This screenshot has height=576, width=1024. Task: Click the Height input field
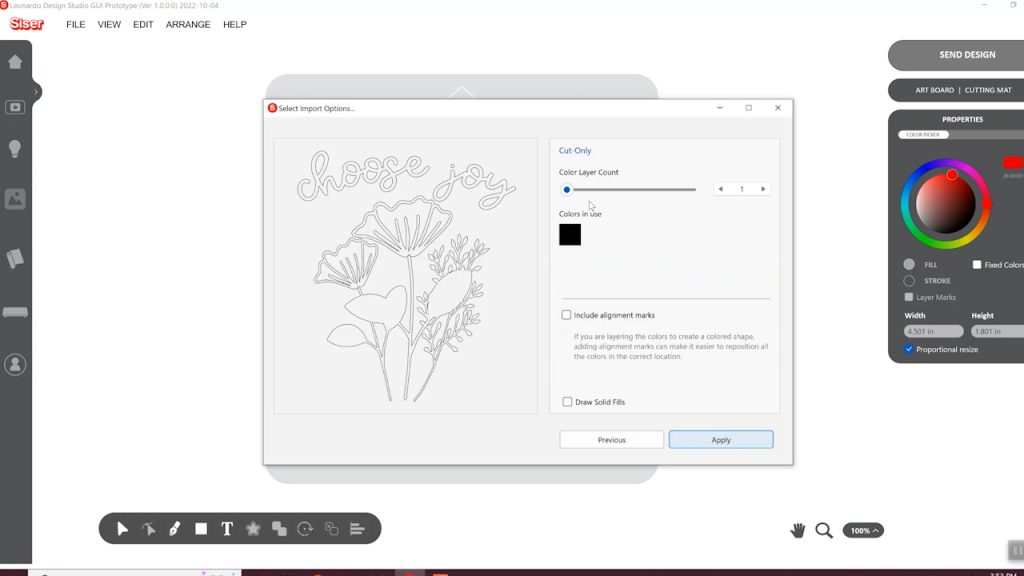coord(997,331)
